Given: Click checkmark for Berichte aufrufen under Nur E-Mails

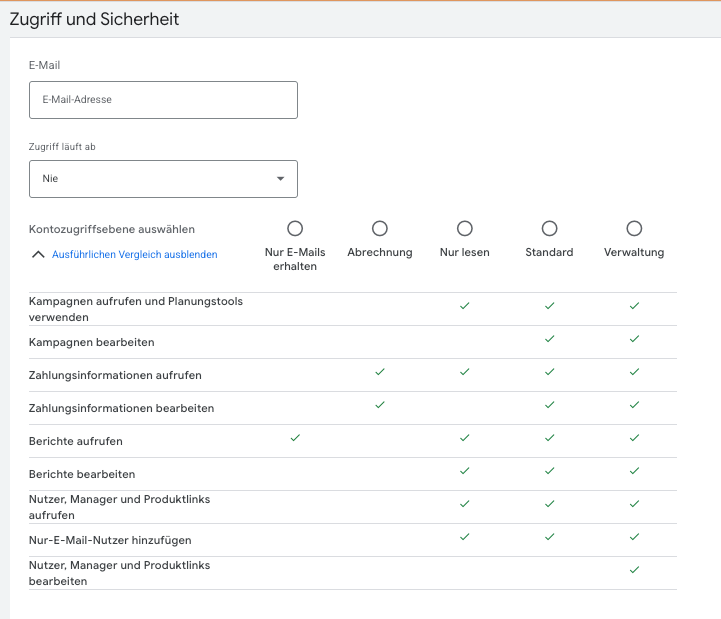Looking at the screenshot, I should [295, 438].
